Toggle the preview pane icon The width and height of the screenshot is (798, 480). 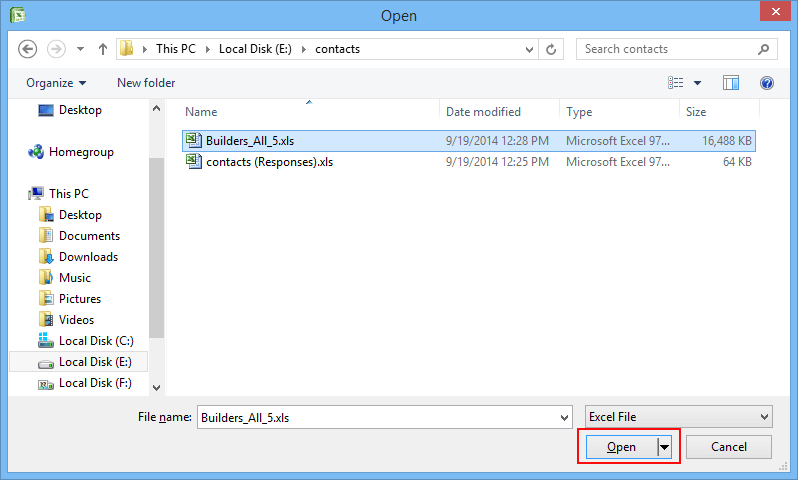point(731,83)
